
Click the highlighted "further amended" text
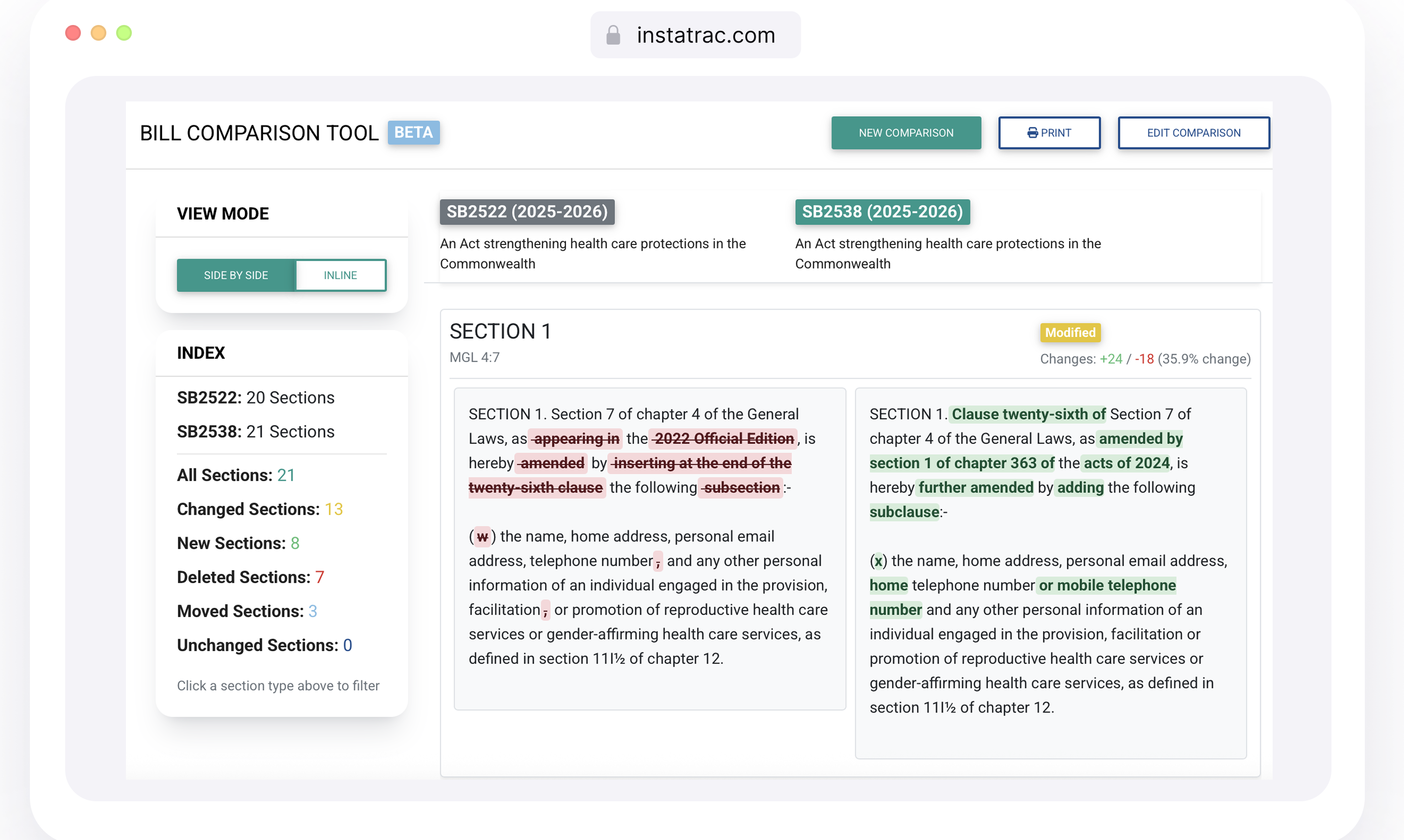pos(976,487)
